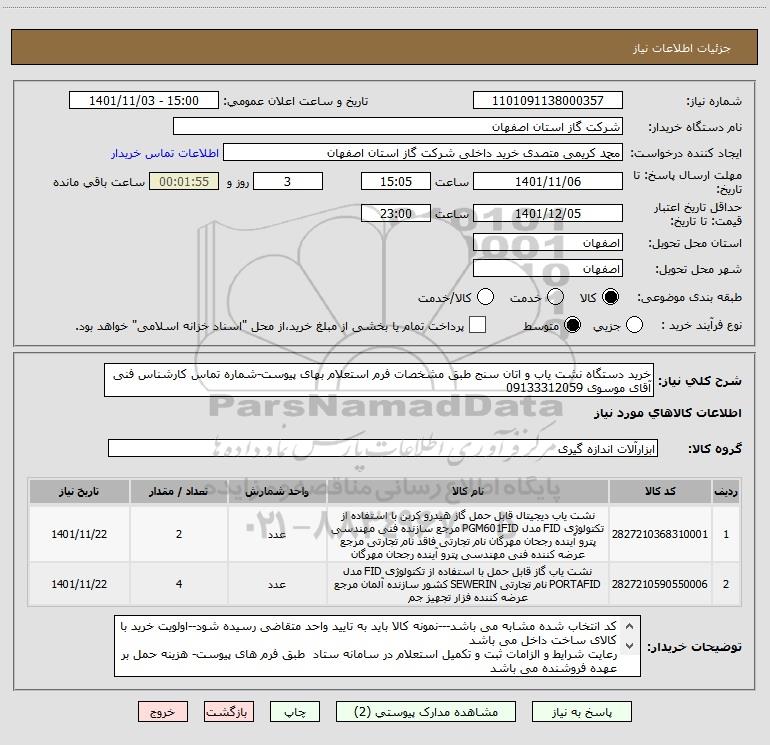Click the buyer organization name field

click(x=398, y=127)
